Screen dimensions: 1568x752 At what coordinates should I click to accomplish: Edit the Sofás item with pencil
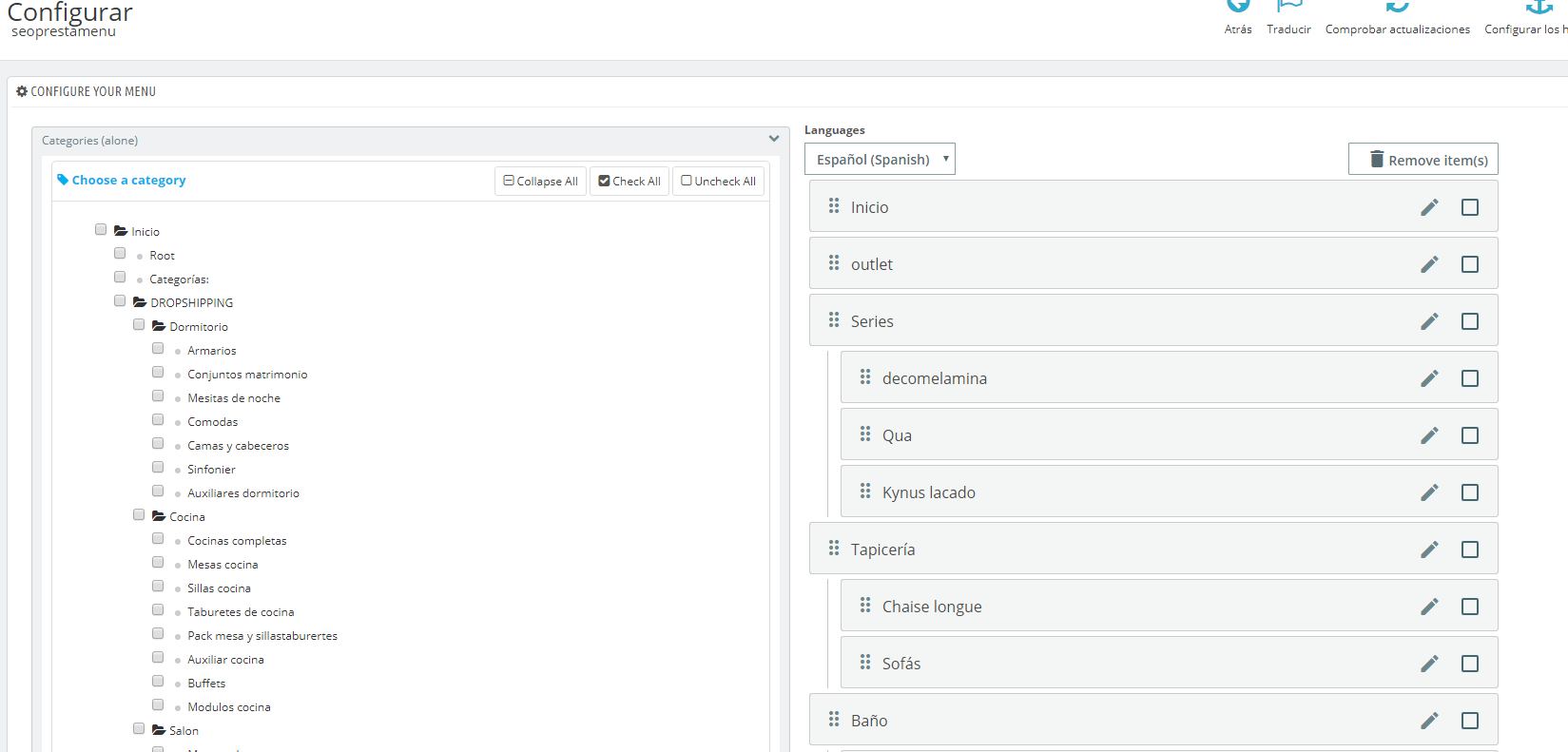click(1429, 664)
